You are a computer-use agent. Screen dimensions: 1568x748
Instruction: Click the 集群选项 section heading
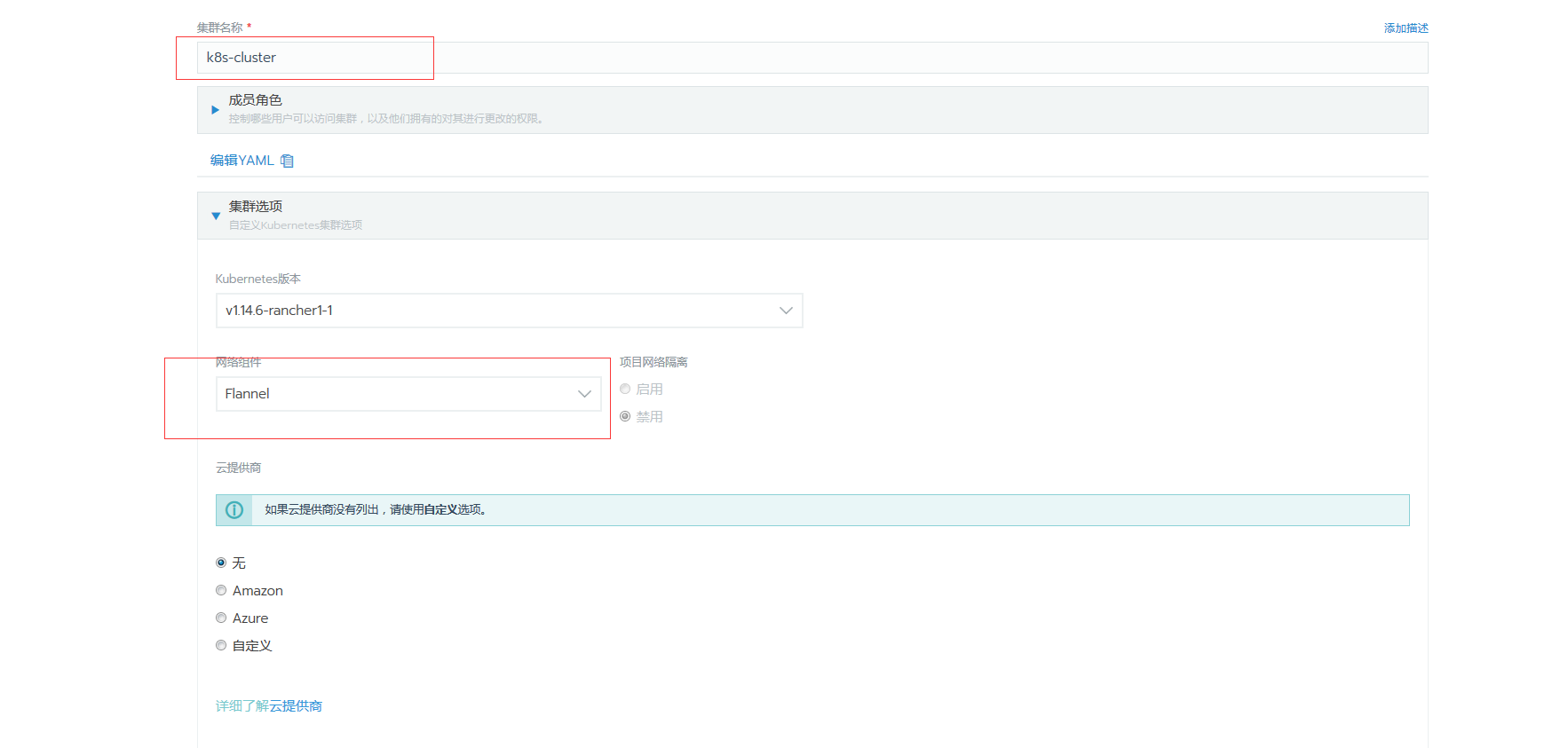tap(255, 206)
